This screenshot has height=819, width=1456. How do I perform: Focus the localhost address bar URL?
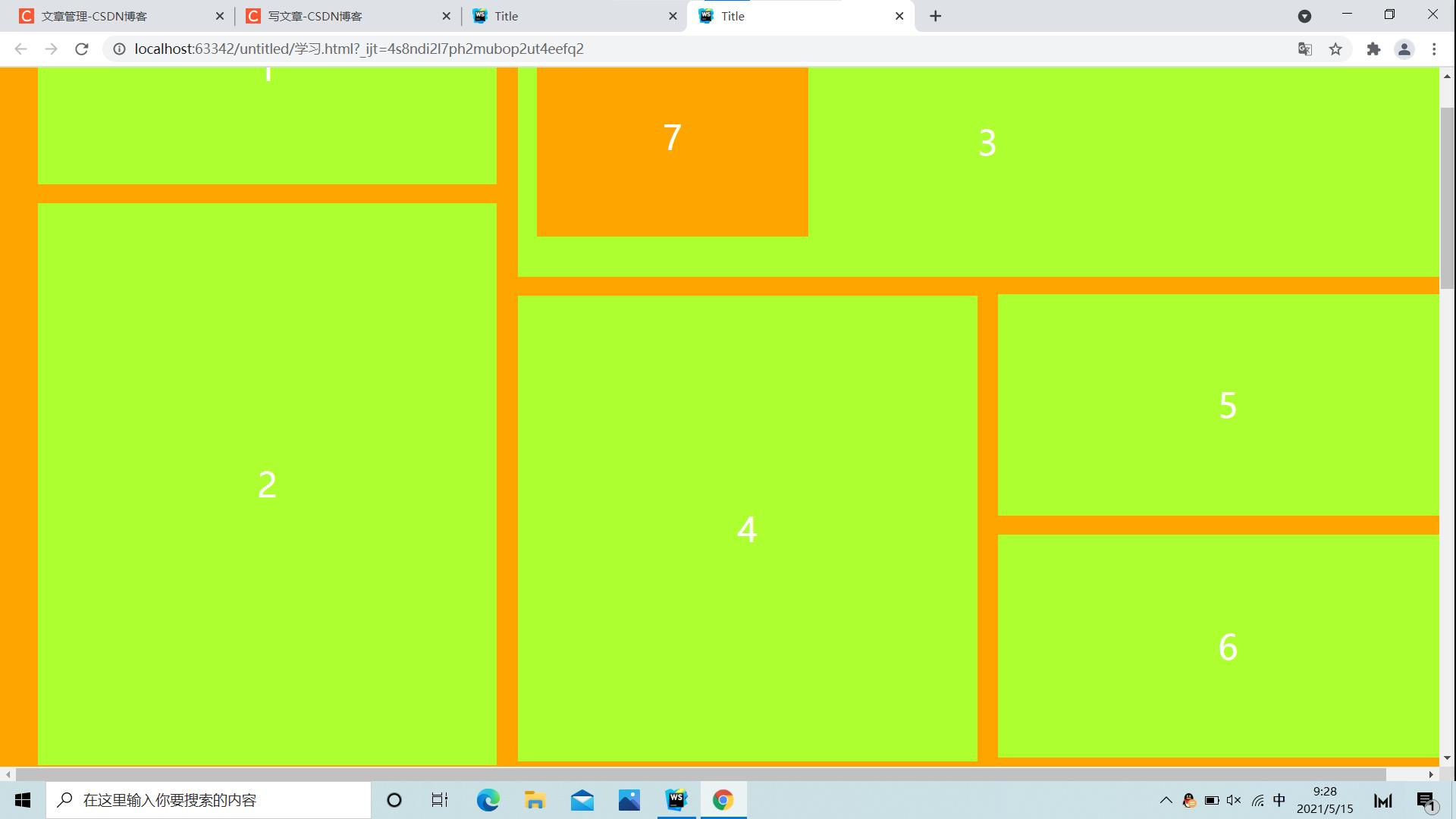point(359,49)
